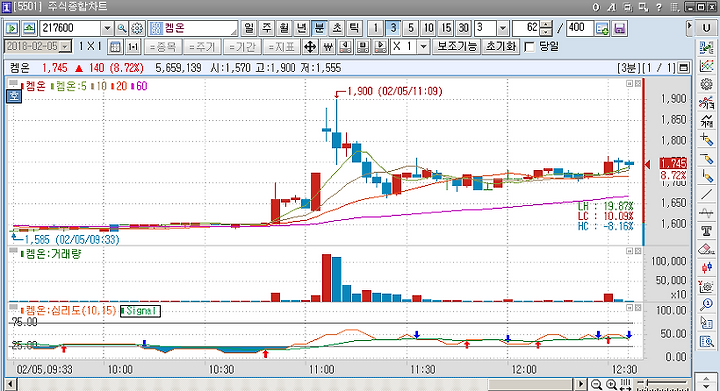Click the help question mark in title bar
The height and width of the screenshot is (391, 720).
pos(659,6)
